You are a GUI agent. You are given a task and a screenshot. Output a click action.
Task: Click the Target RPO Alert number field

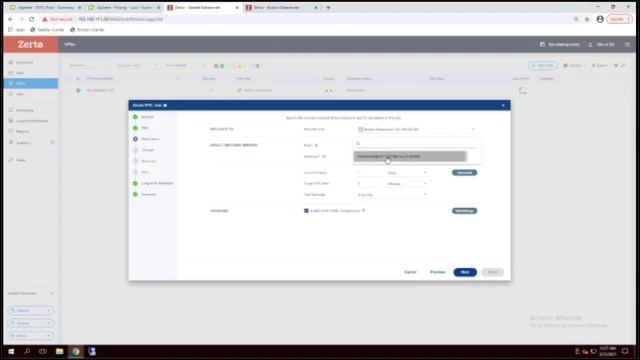(x=369, y=184)
